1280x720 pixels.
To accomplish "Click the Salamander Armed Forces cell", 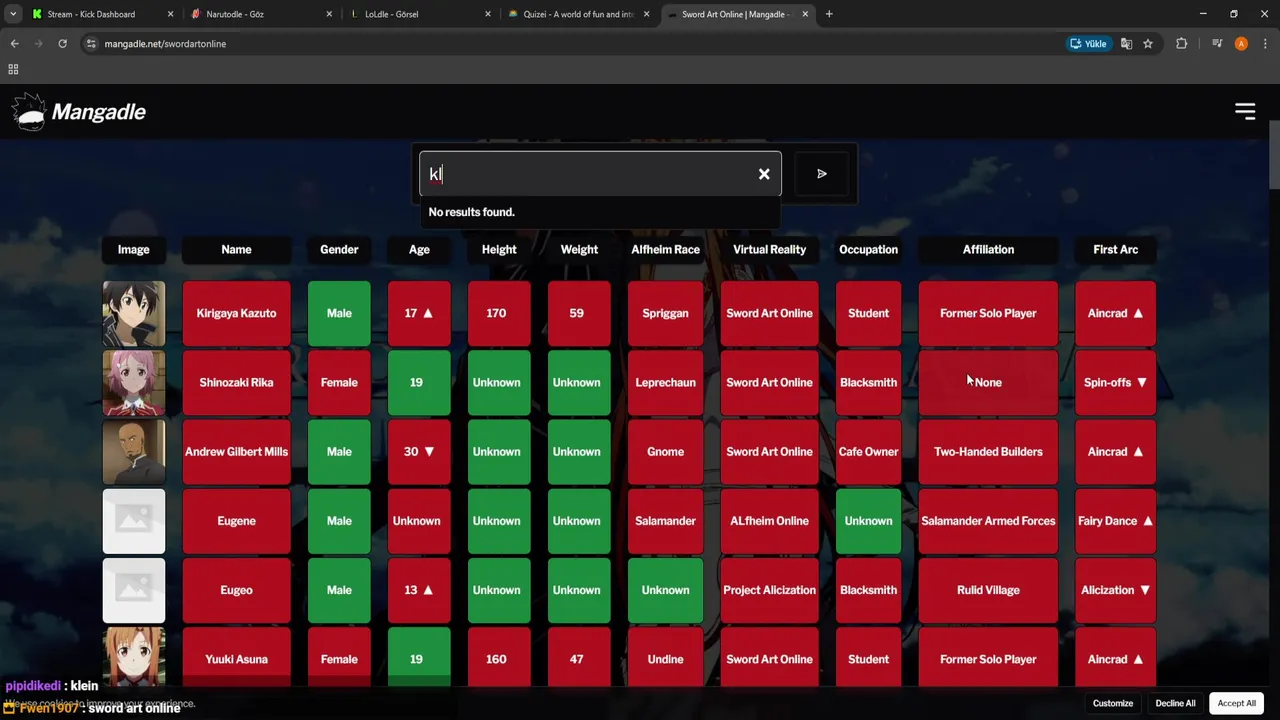I will 988,521.
